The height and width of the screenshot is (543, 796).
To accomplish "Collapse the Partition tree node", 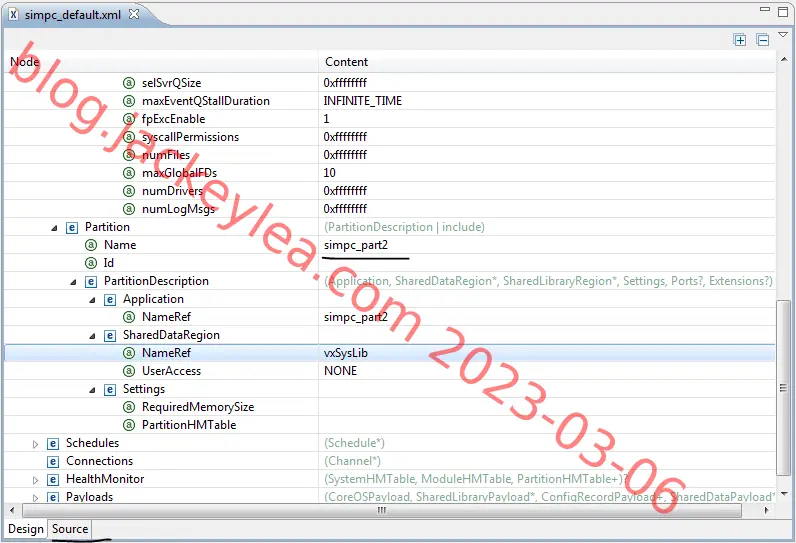I will (54, 228).
